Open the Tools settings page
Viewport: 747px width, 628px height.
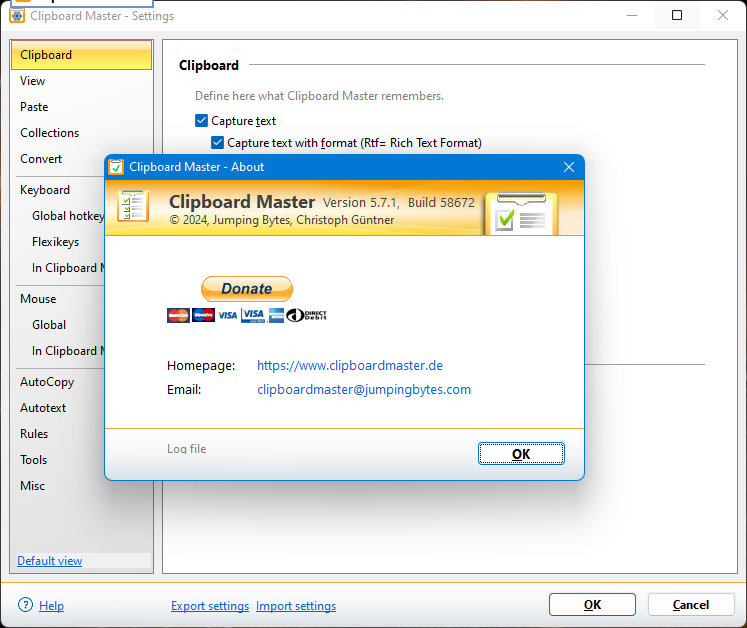coord(33,460)
